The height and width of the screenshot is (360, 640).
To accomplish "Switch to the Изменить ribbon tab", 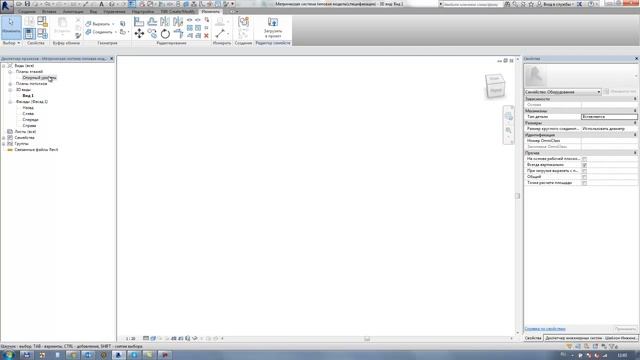I will (211, 11).
